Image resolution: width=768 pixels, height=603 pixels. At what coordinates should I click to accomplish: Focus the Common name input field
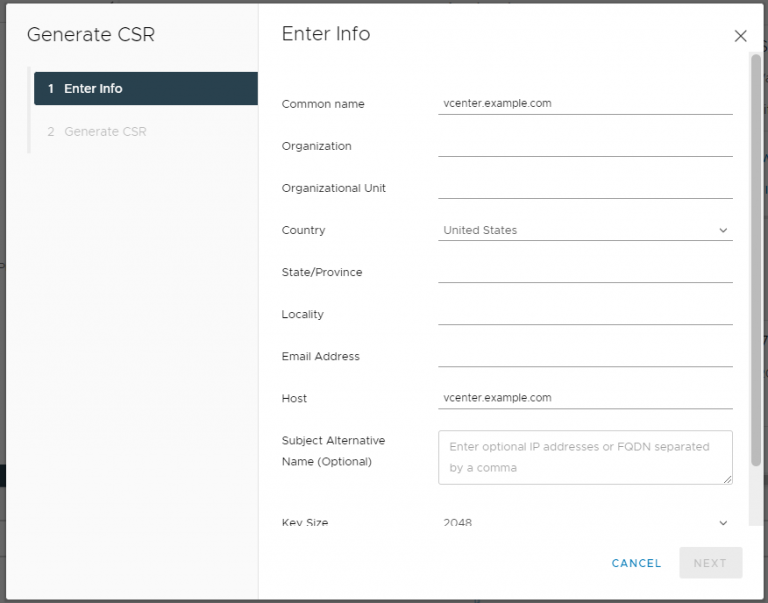(584, 103)
